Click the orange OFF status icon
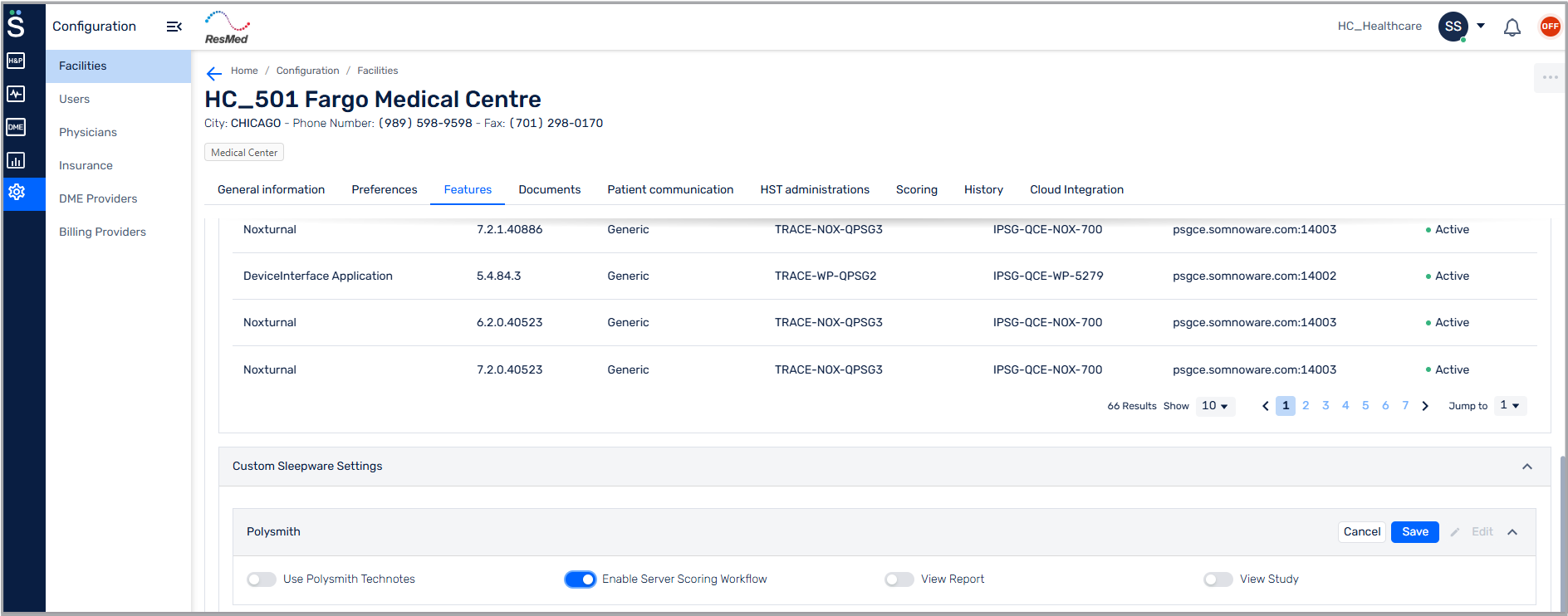The image size is (1568, 616). [1550, 27]
